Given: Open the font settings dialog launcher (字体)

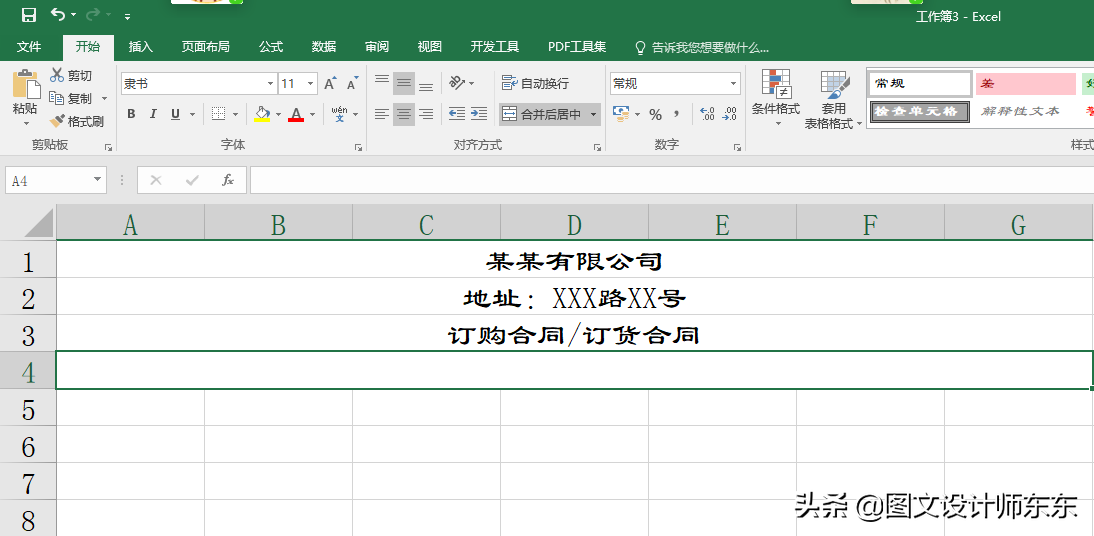Looking at the screenshot, I should pos(358,147).
